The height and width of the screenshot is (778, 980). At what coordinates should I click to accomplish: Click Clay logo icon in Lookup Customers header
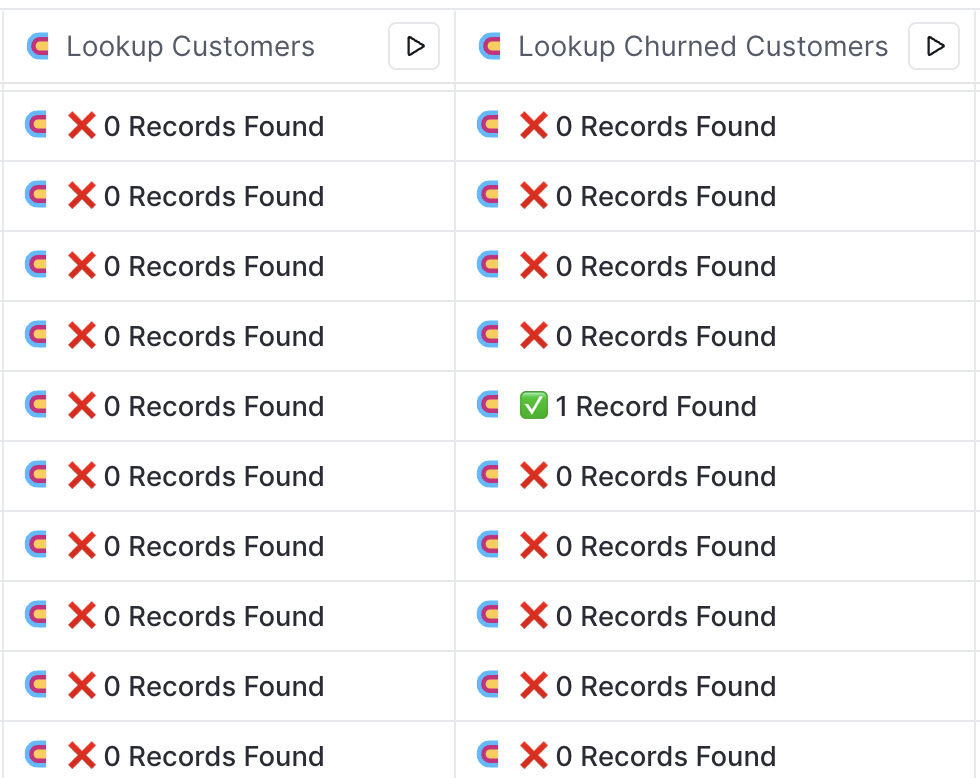[x=38, y=46]
